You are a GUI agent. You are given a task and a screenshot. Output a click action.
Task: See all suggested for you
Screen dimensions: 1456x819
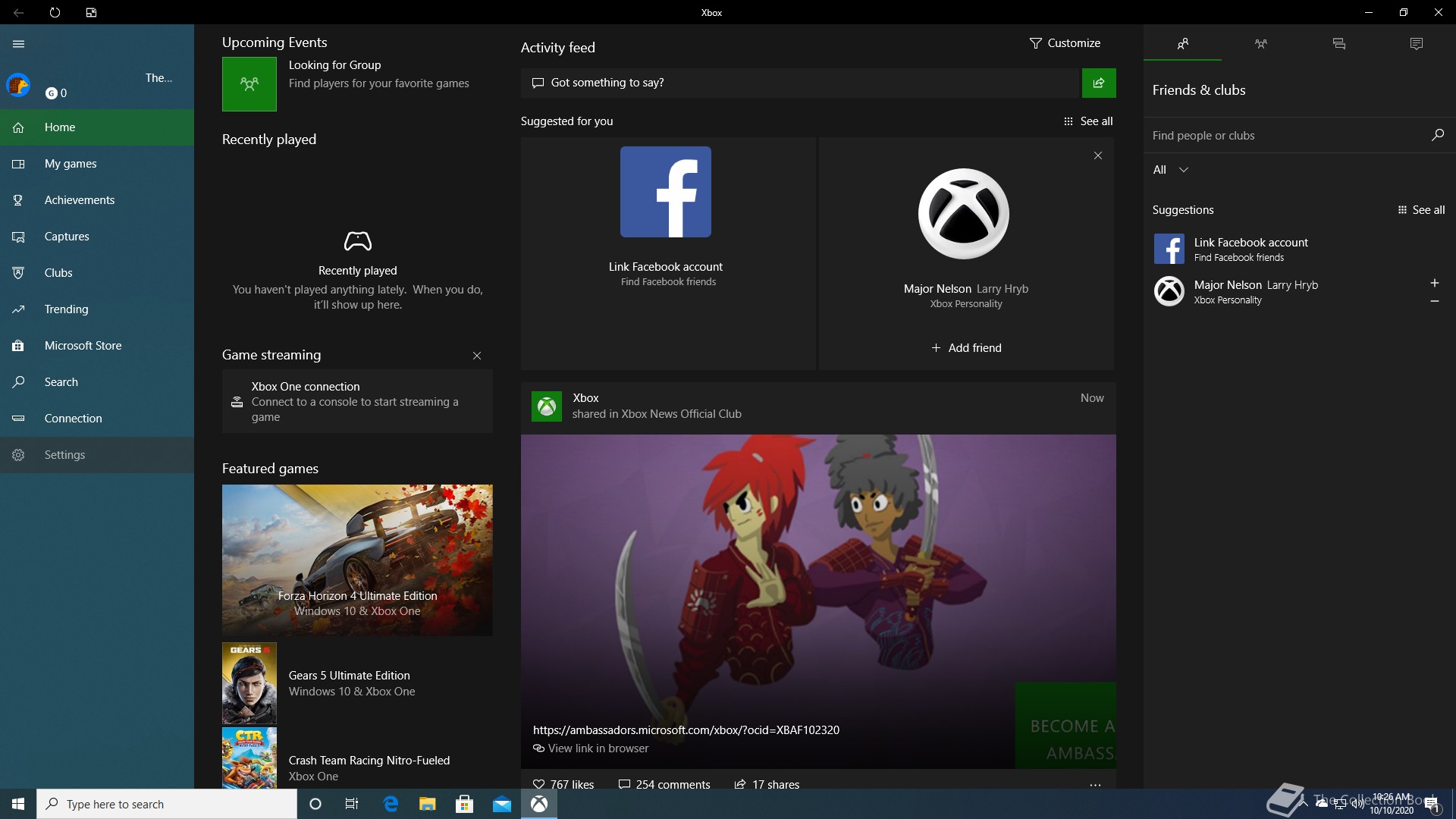click(x=1088, y=121)
